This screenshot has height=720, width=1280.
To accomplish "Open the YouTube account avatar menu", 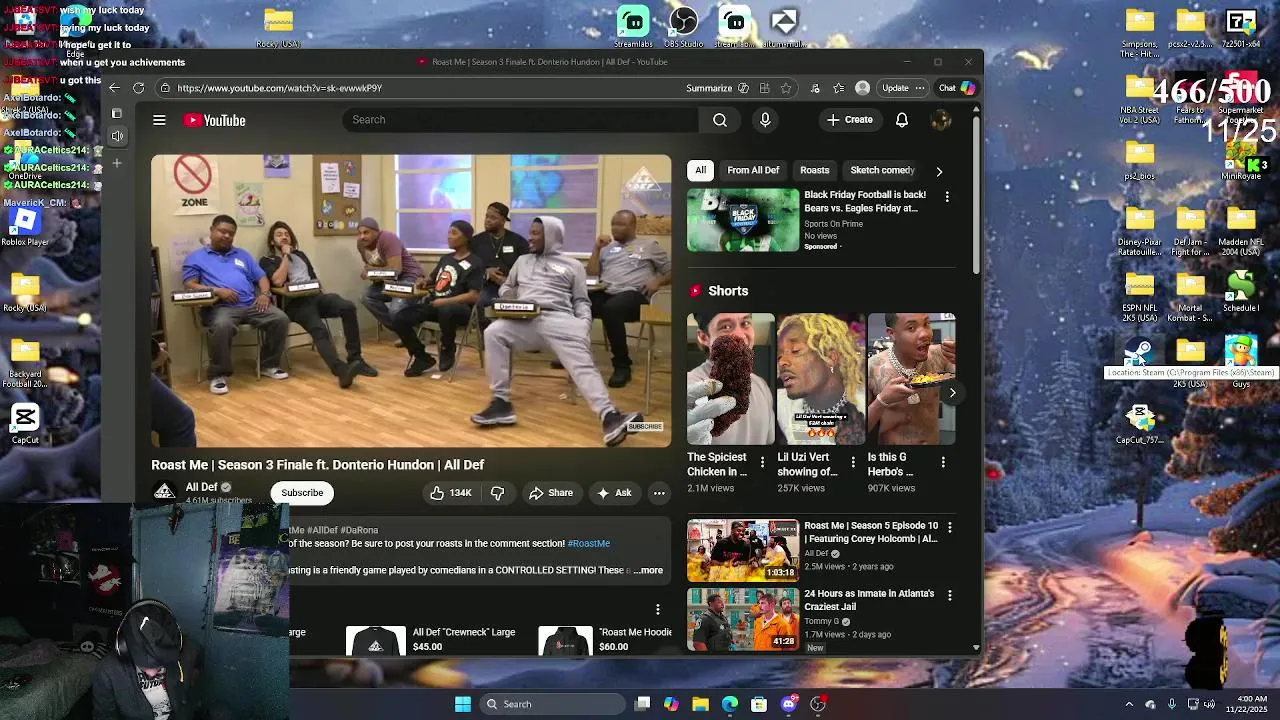I will [940, 120].
